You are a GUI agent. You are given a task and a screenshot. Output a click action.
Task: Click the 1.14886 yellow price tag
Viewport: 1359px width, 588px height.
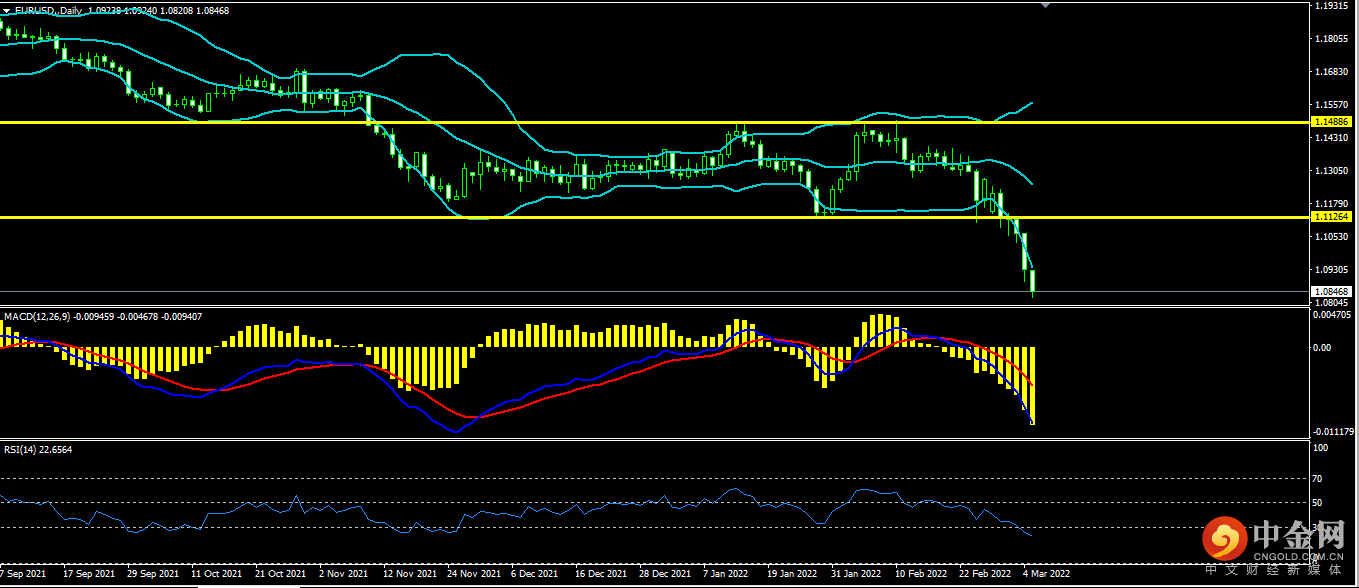coord(1333,122)
